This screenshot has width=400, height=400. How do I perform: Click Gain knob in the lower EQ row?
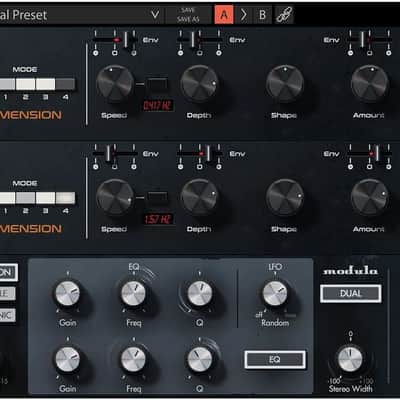point(68,360)
